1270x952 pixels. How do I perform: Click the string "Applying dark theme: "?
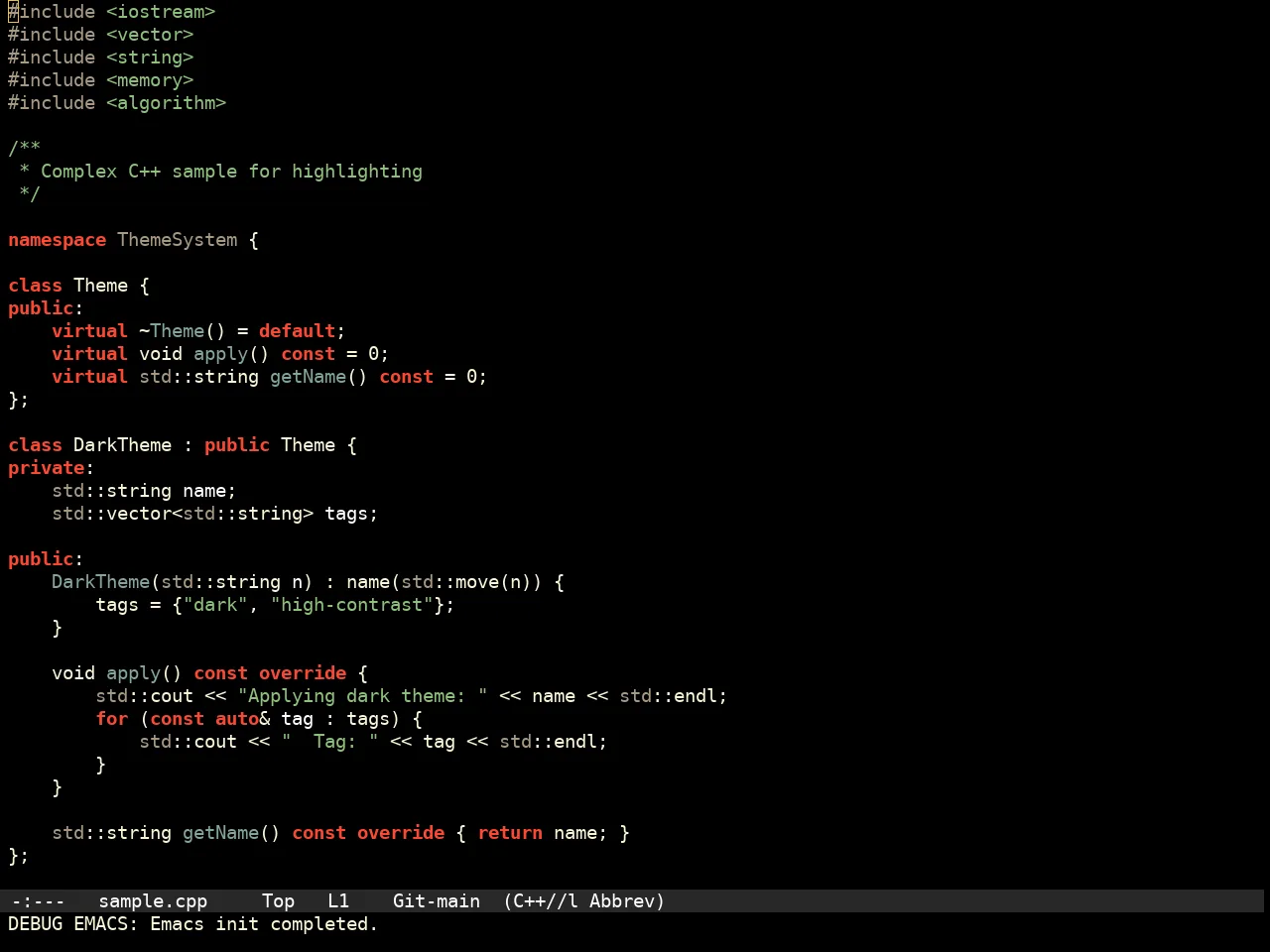362,696
